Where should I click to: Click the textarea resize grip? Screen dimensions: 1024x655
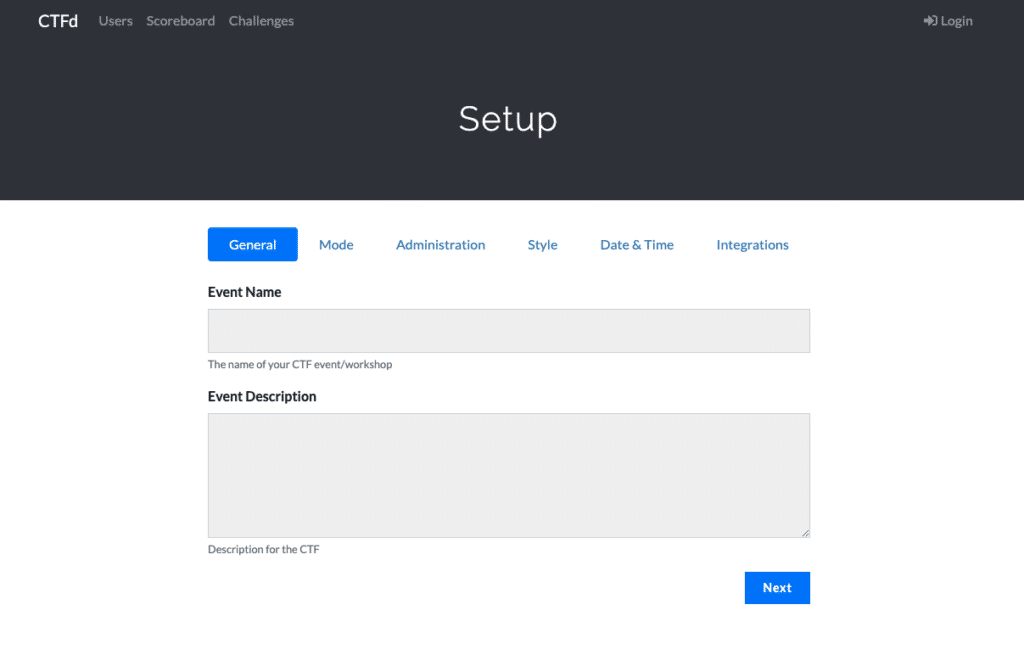806,533
